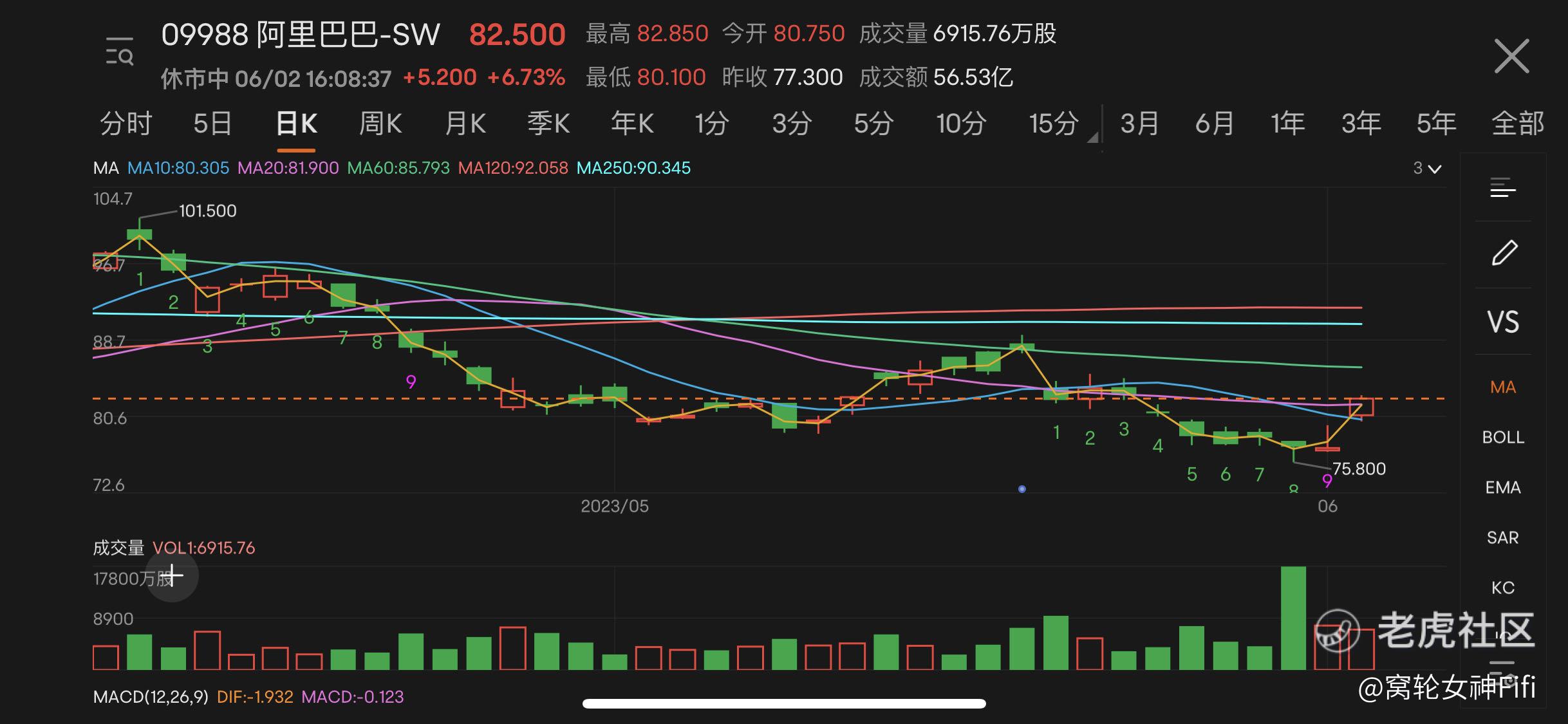
Task: Enable the BOLL indicator overlay
Action: click(x=1503, y=438)
